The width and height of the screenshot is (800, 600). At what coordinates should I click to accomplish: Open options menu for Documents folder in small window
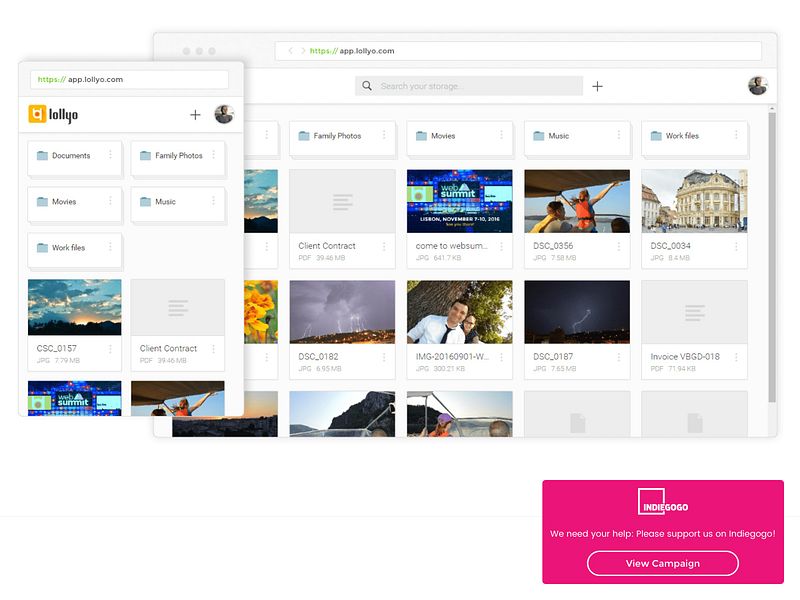coord(110,155)
